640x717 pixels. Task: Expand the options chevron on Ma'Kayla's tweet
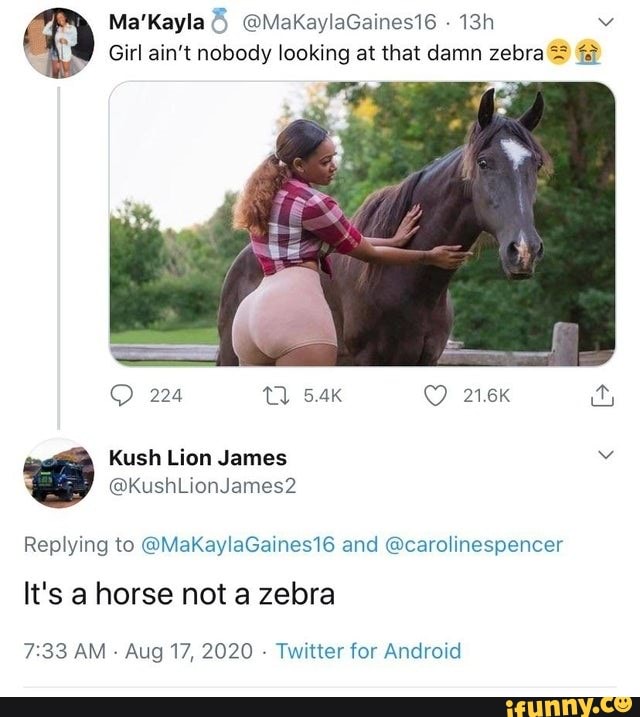click(604, 20)
